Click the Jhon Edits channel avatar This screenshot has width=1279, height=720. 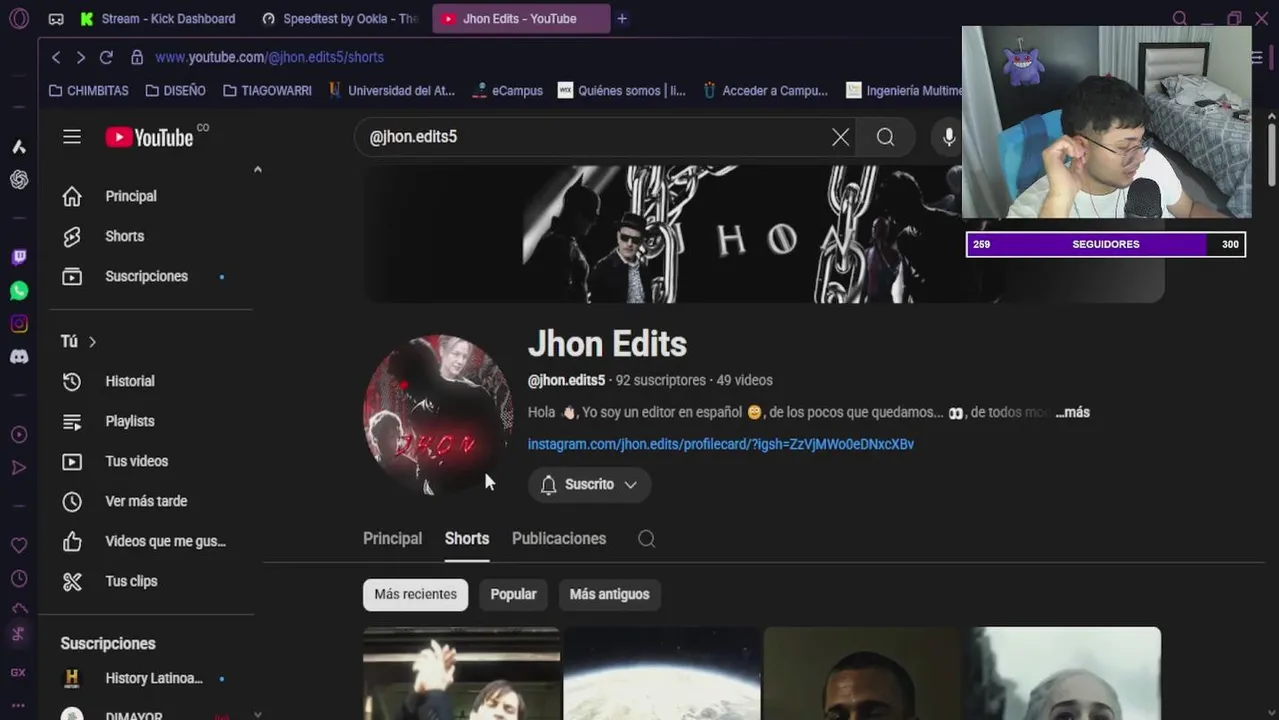[x=438, y=414]
